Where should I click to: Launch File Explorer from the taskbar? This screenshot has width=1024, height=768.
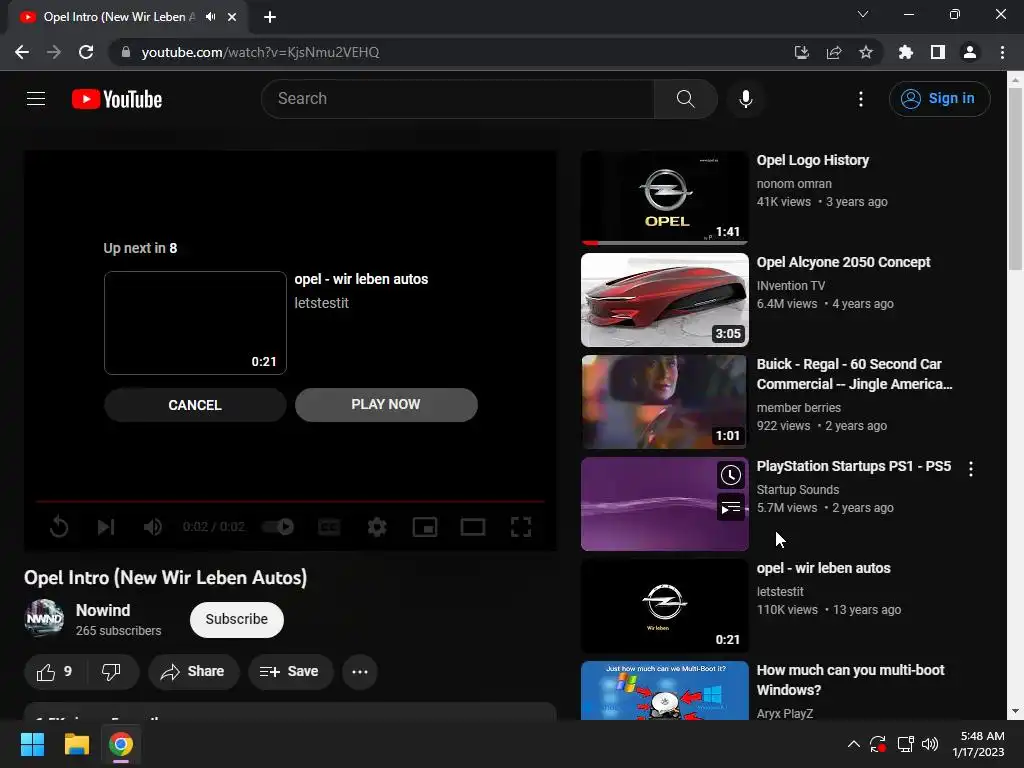pos(76,744)
